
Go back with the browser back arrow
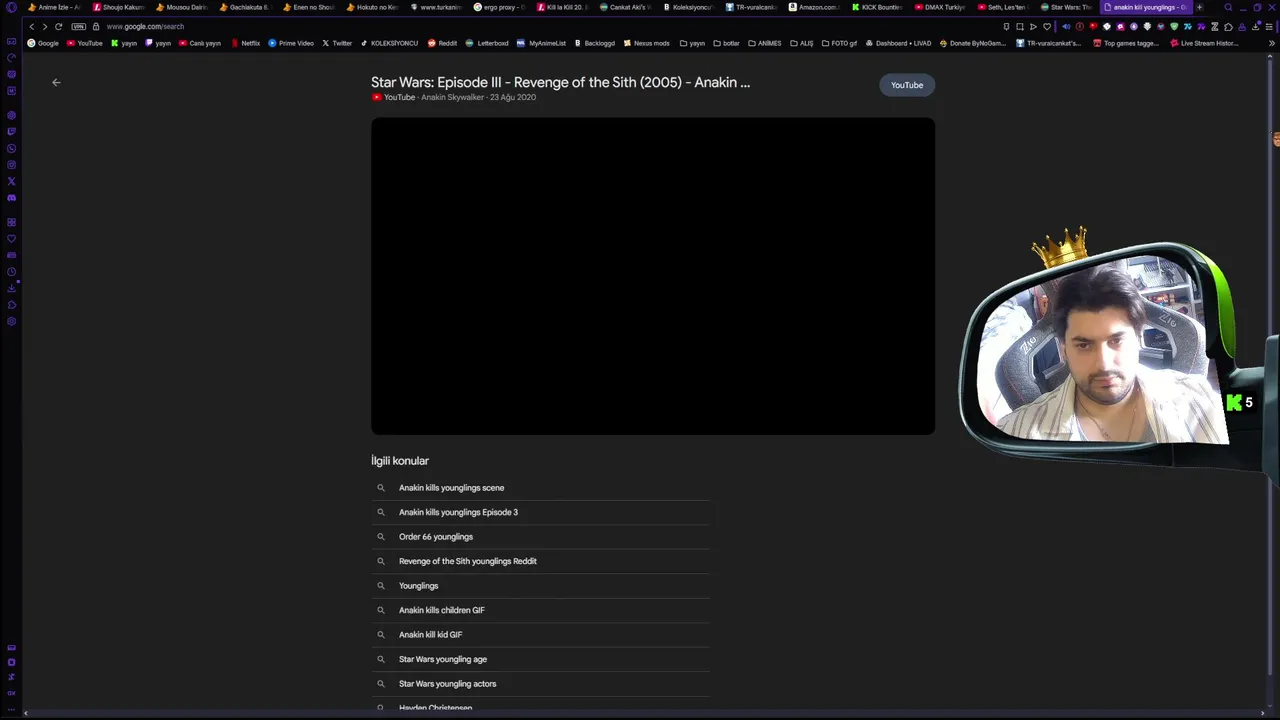pos(31,27)
